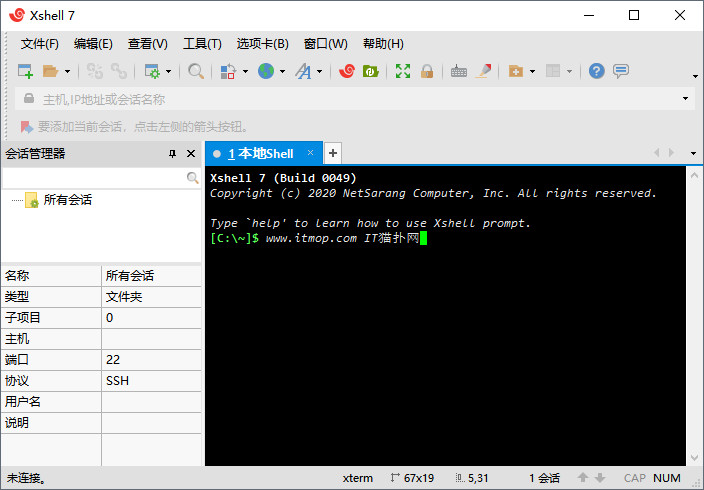704x490 pixels.
Task: Click terminal scrollbar down arrow
Action: (694, 458)
